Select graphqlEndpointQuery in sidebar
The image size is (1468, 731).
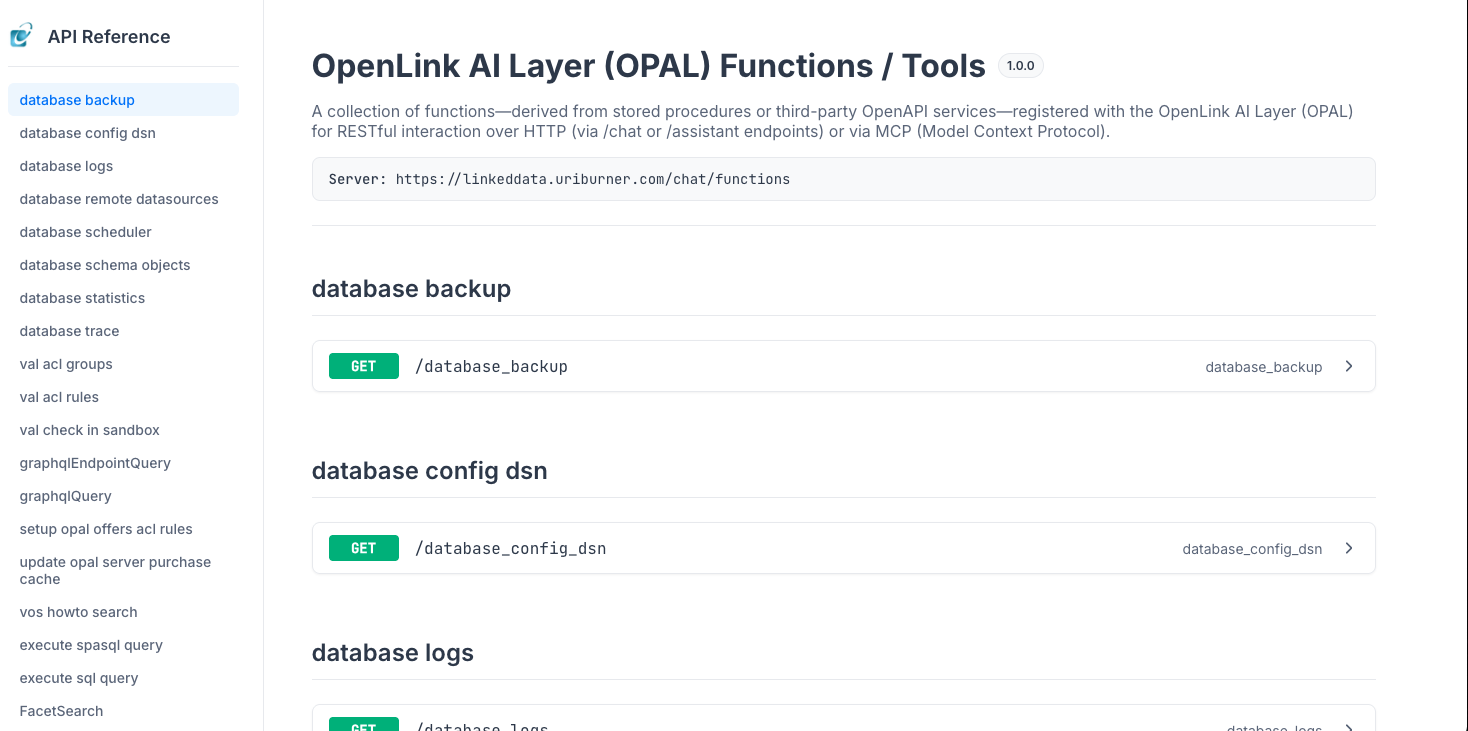pyautogui.click(x=123, y=463)
